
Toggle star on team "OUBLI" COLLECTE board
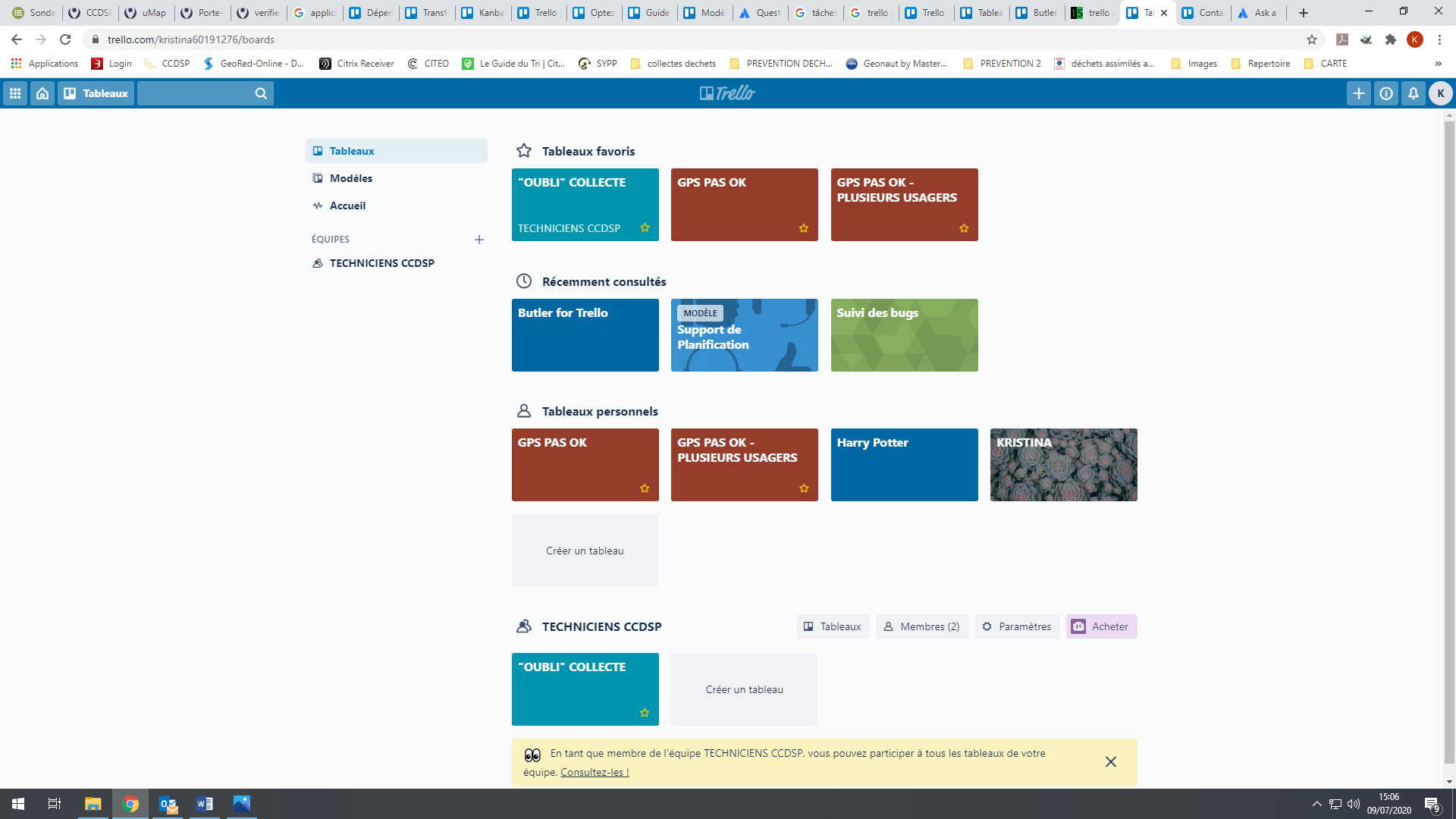coord(645,713)
